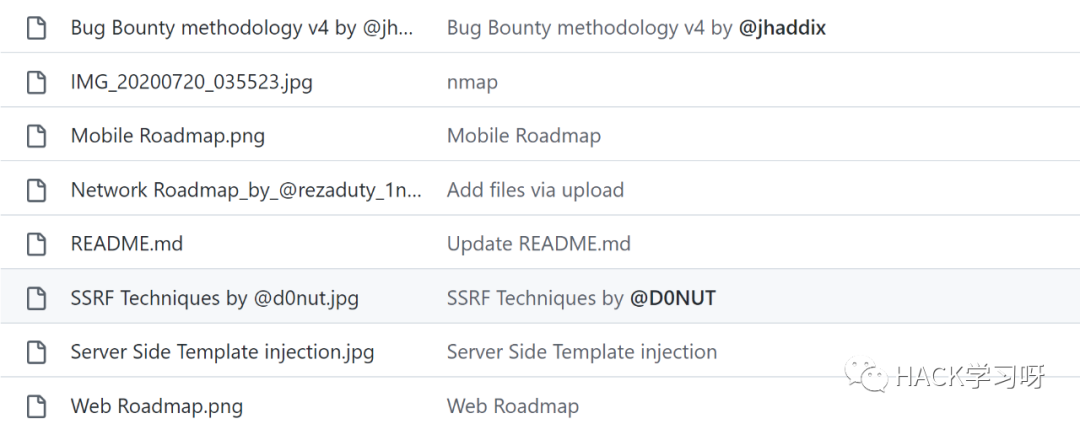The width and height of the screenshot is (1080, 424).
Task: Open Bug Bounty methodology v4 file link
Action: pyautogui.click(x=242, y=28)
